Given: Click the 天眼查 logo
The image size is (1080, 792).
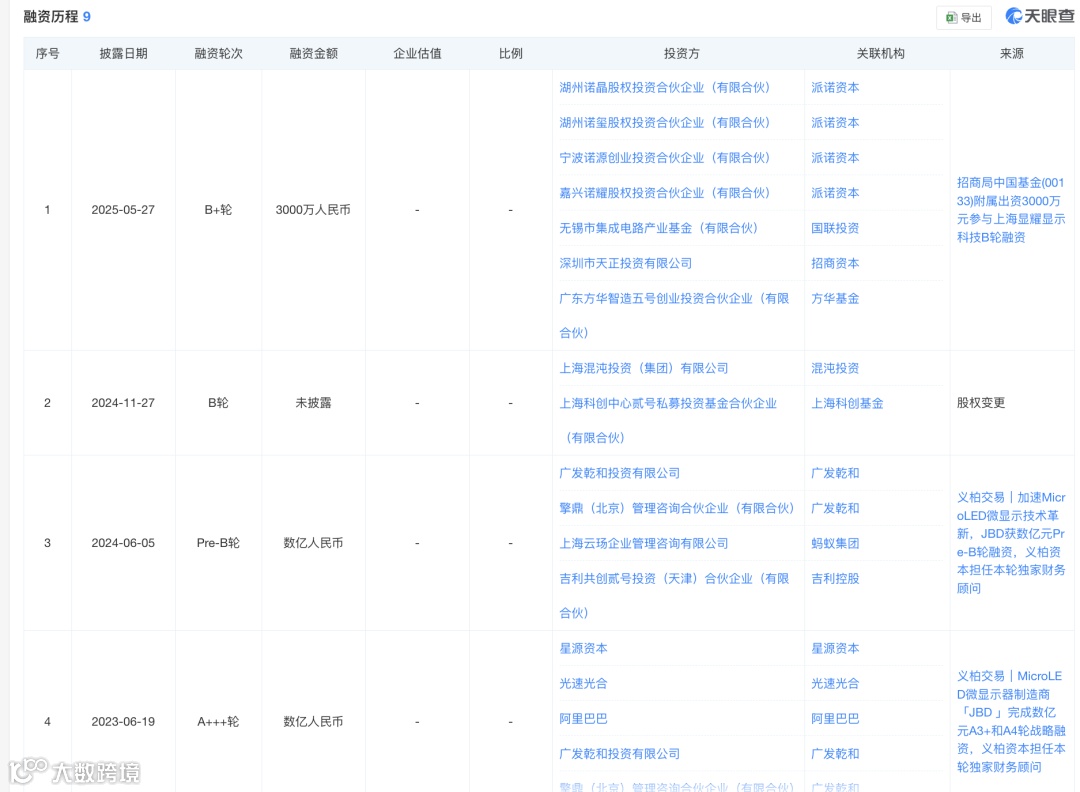Looking at the screenshot, I should [1039, 16].
